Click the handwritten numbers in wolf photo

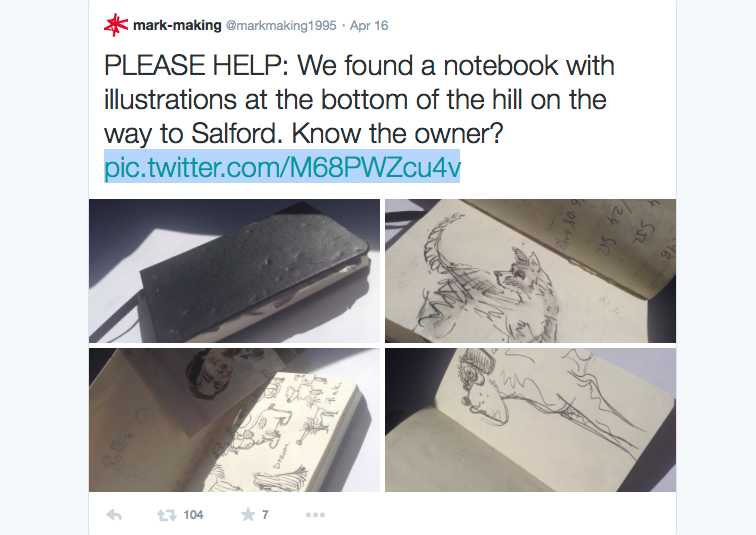tap(612, 231)
